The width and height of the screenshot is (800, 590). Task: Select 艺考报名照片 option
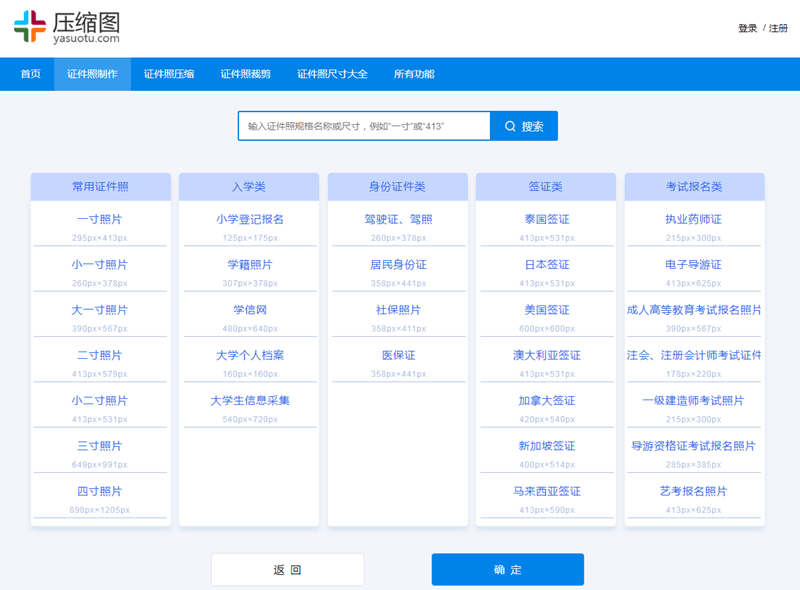pyautogui.click(x=693, y=491)
